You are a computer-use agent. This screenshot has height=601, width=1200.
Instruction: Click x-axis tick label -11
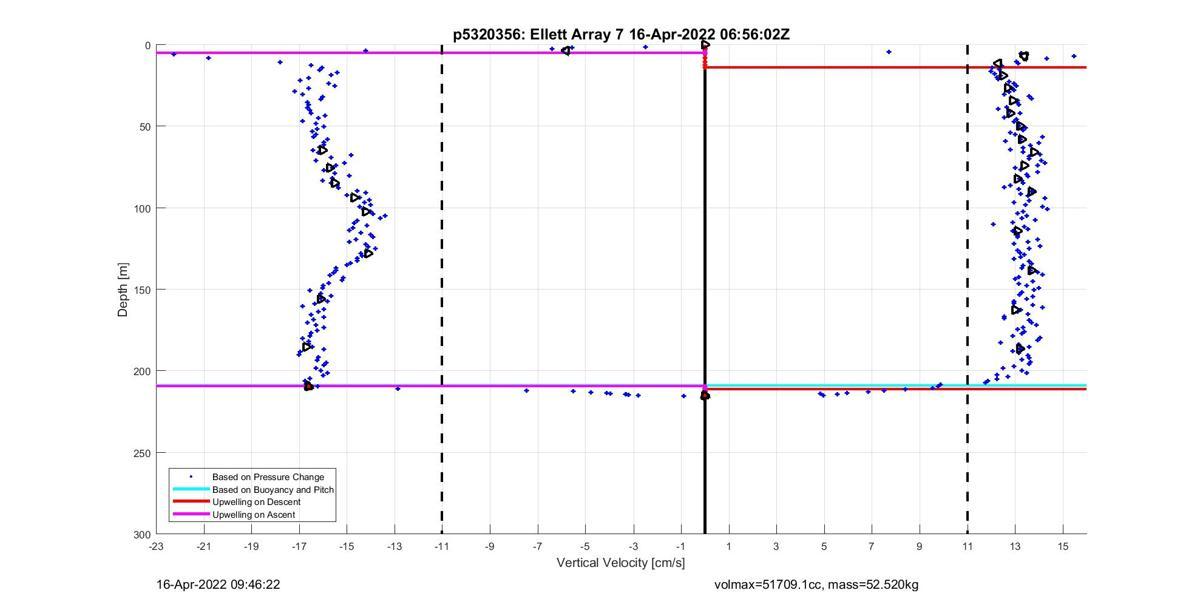[x=442, y=546]
